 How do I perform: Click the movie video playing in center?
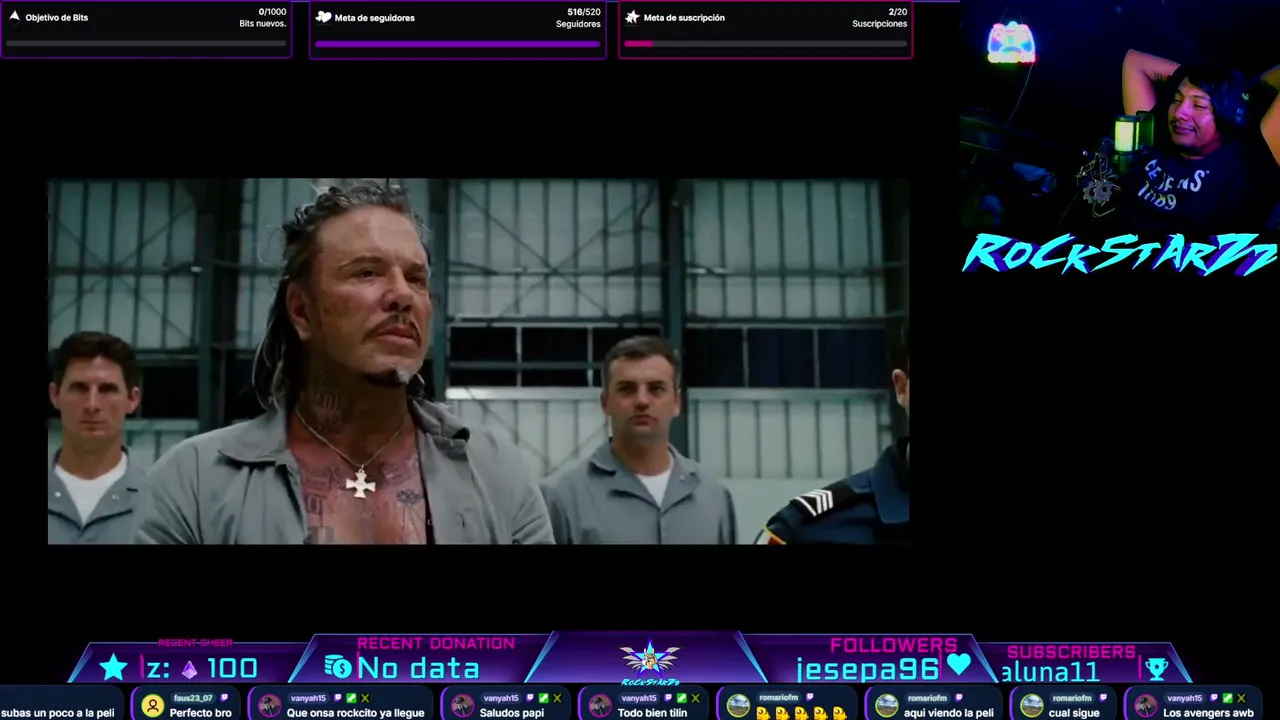point(478,362)
